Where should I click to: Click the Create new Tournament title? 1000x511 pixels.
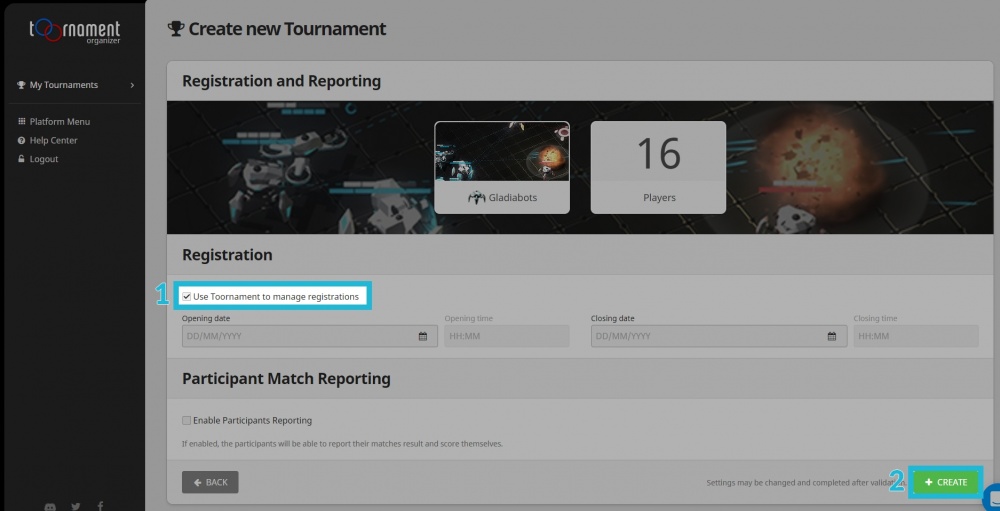287,29
